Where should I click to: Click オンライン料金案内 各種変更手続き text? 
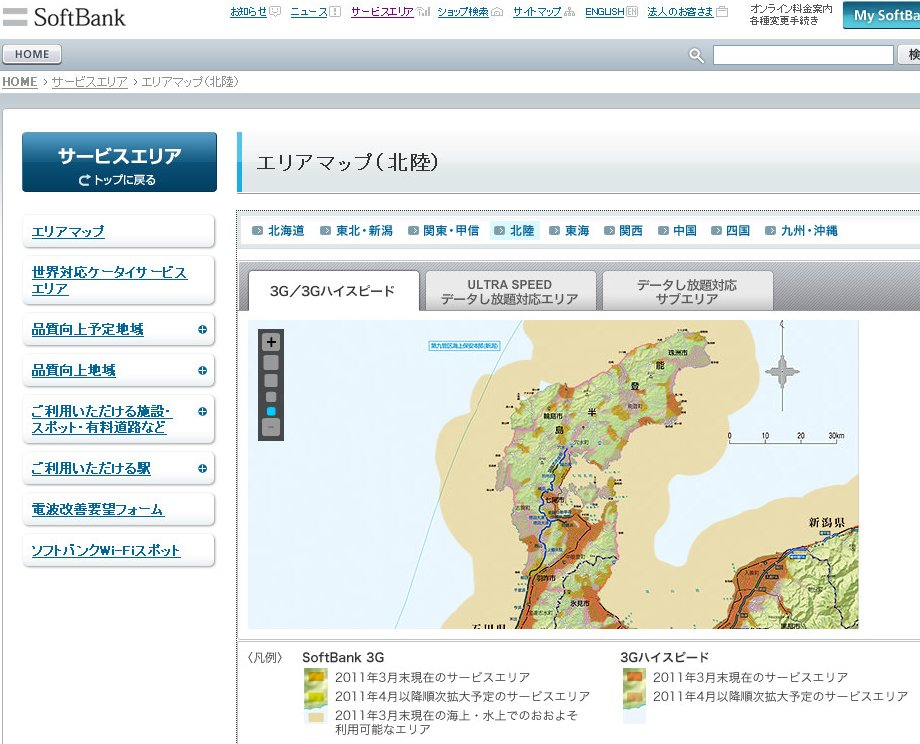791,15
